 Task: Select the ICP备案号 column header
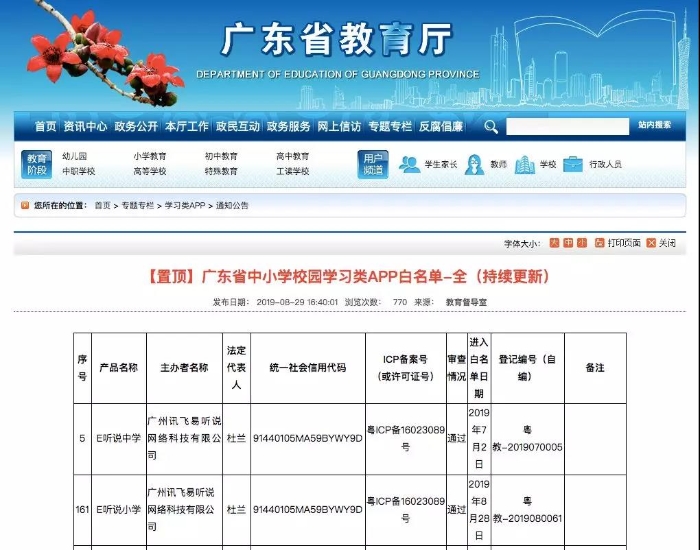click(406, 368)
